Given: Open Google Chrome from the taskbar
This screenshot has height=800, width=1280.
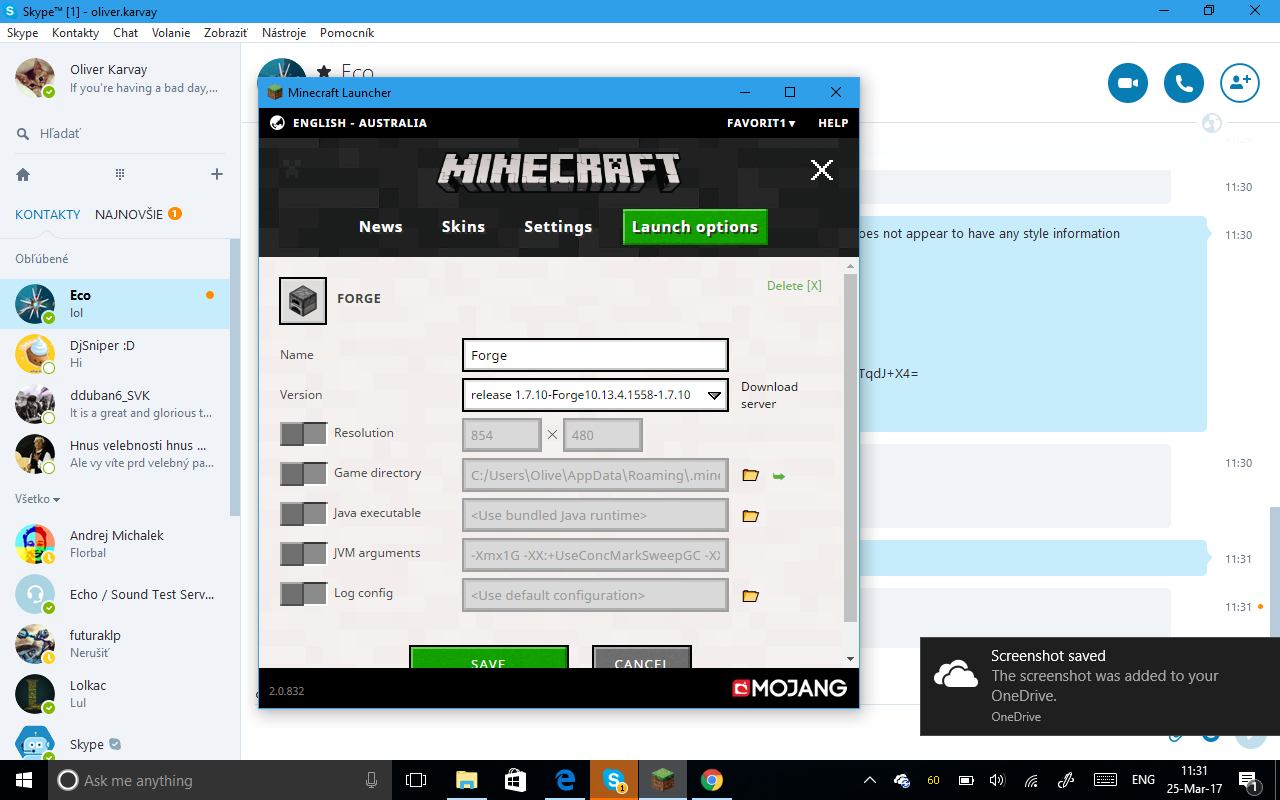Looking at the screenshot, I should pyautogui.click(x=712, y=780).
